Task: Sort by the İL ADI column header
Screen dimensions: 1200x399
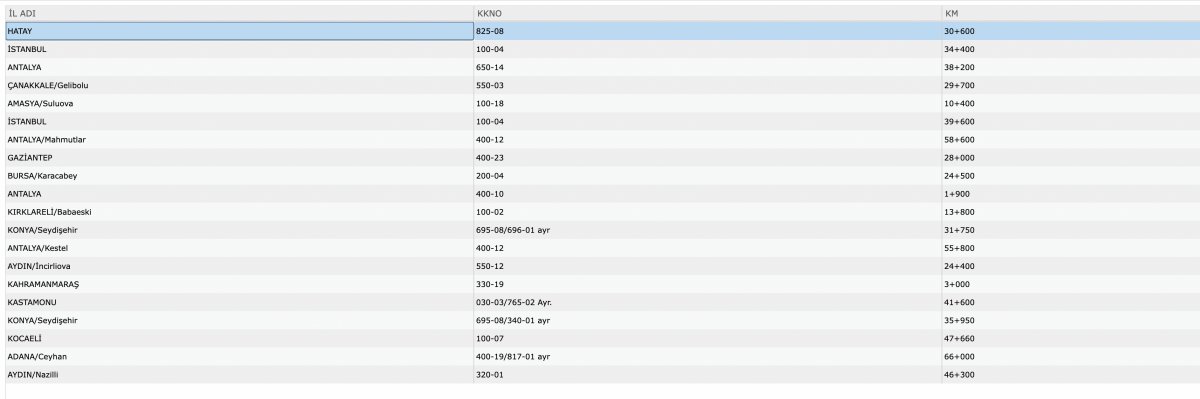Action: point(238,13)
